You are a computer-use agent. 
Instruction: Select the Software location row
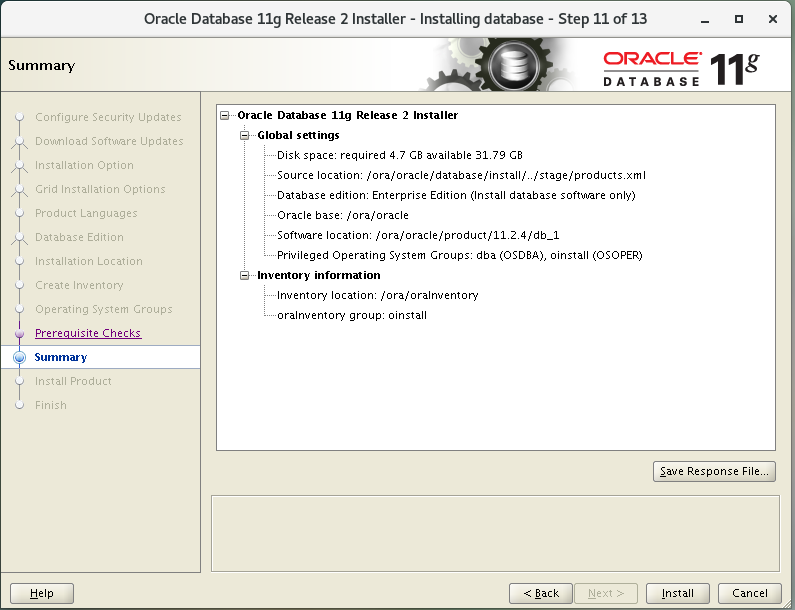tap(418, 235)
